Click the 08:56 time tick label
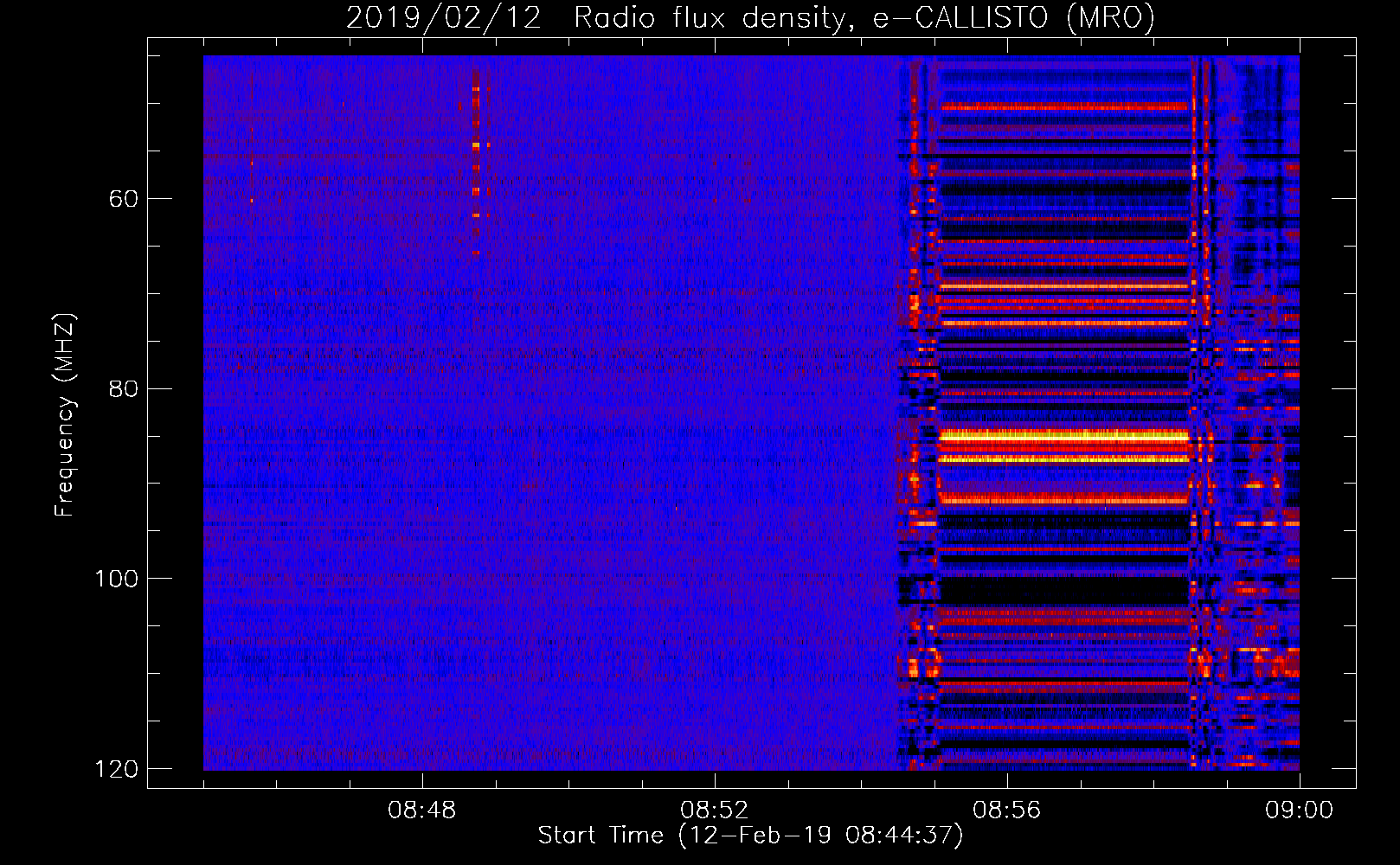Image resolution: width=1400 pixels, height=865 pixels. pos(1007,811)
